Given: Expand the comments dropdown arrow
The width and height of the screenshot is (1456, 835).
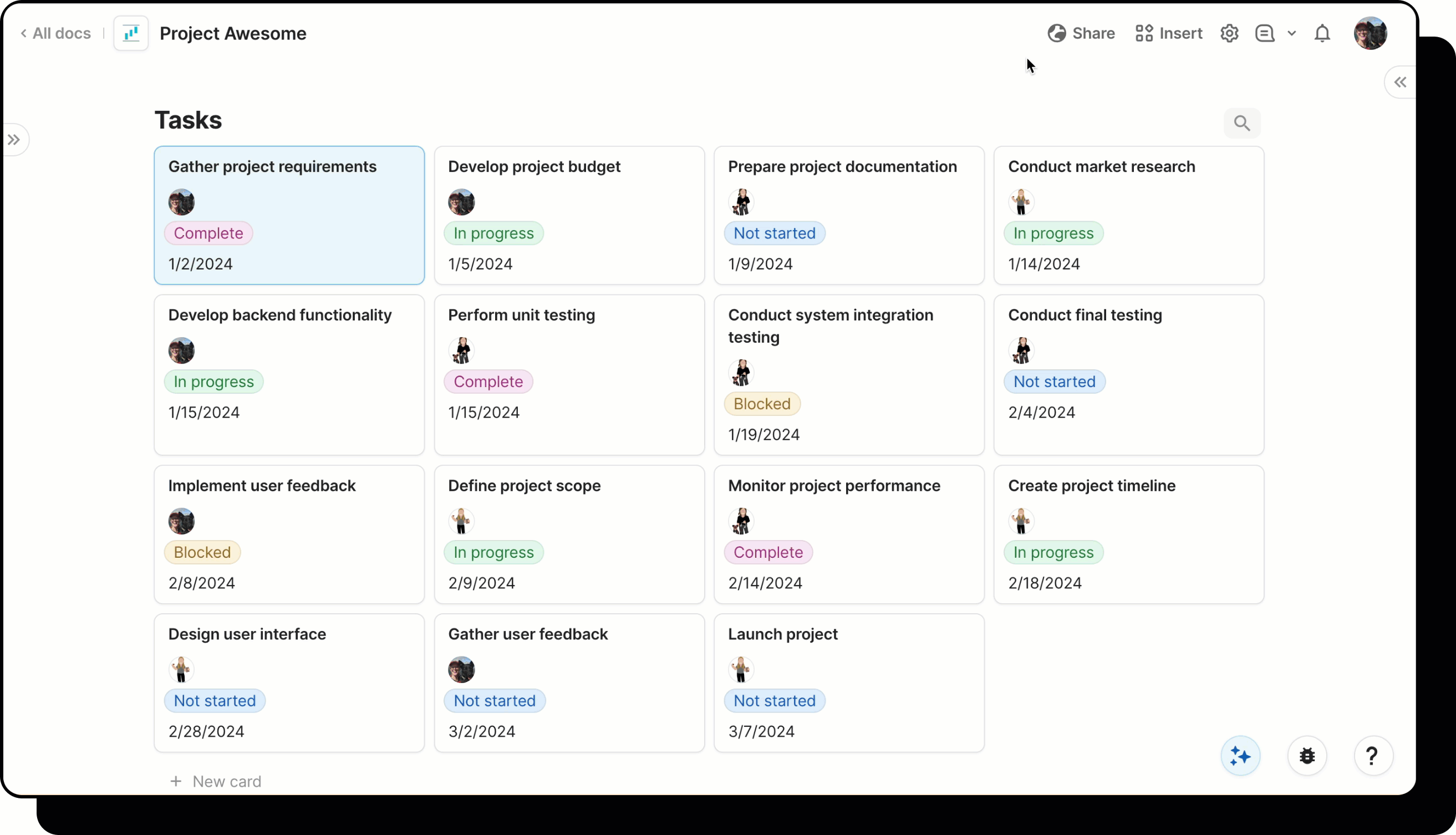Looking at the screenshot, I should (1291, 33).
